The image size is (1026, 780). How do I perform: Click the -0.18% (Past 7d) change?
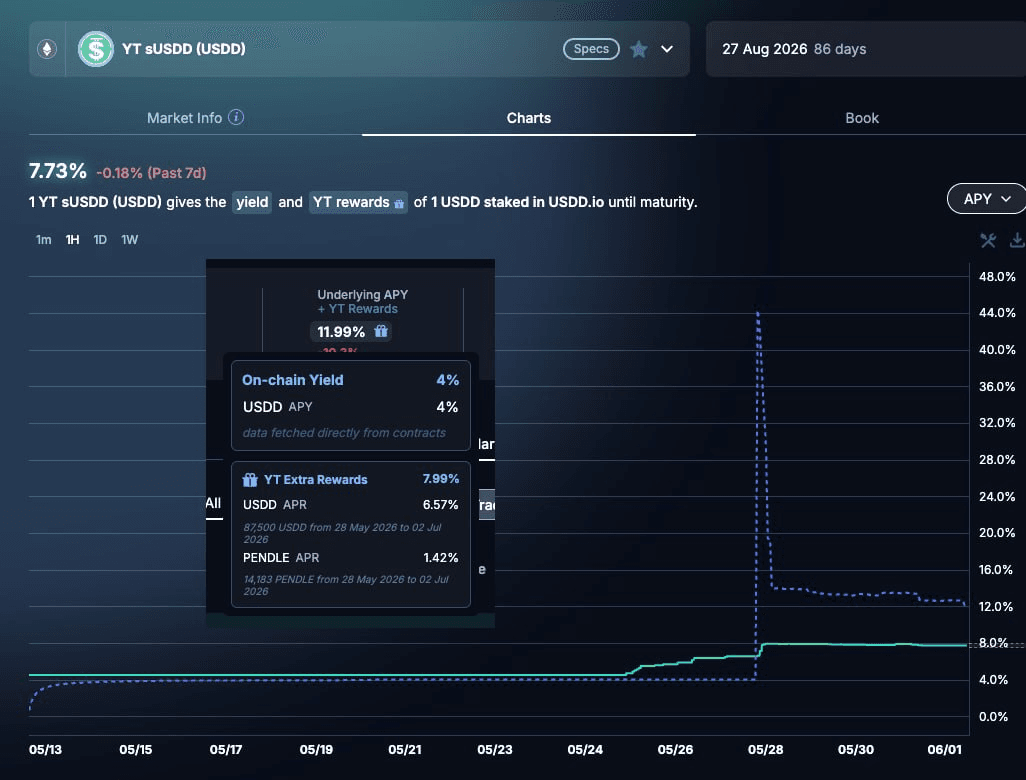coord(151,173)
